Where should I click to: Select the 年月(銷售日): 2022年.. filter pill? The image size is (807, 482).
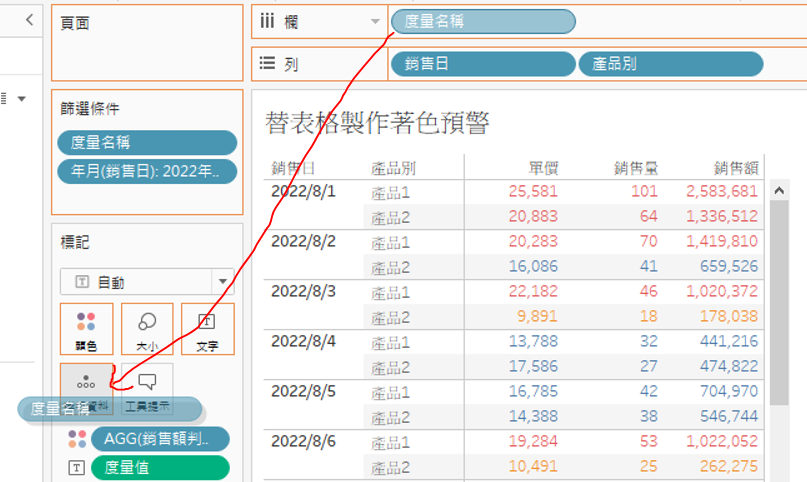coord(147,171)
